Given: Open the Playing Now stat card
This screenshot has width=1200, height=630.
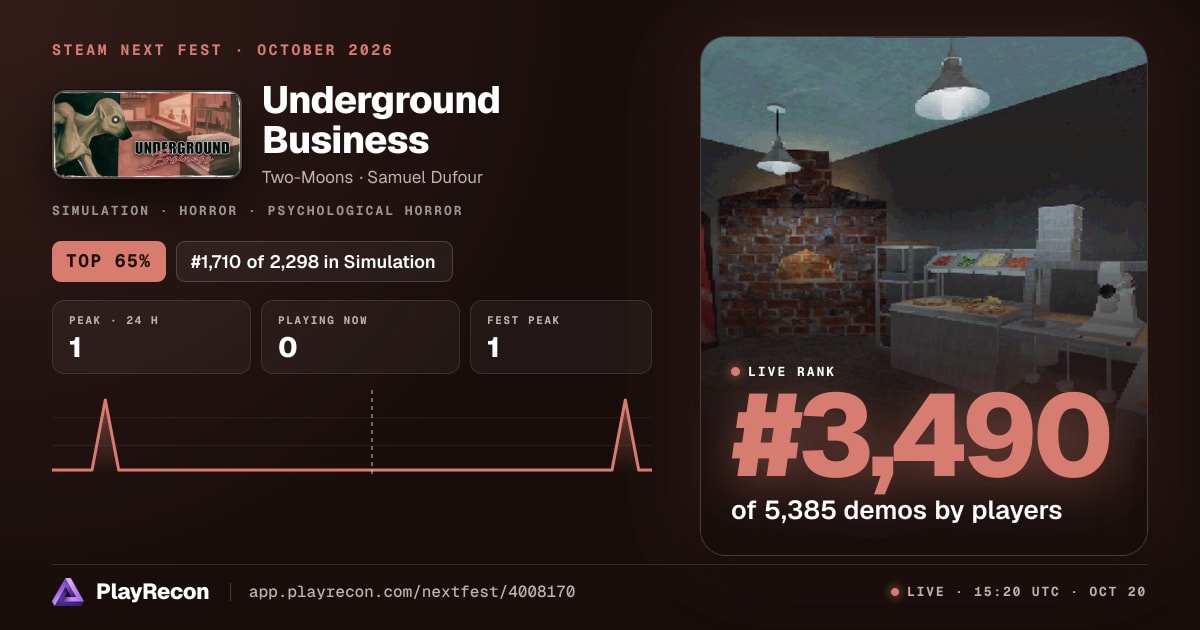Looking at the screenshot, I should (x=360, y=337).
